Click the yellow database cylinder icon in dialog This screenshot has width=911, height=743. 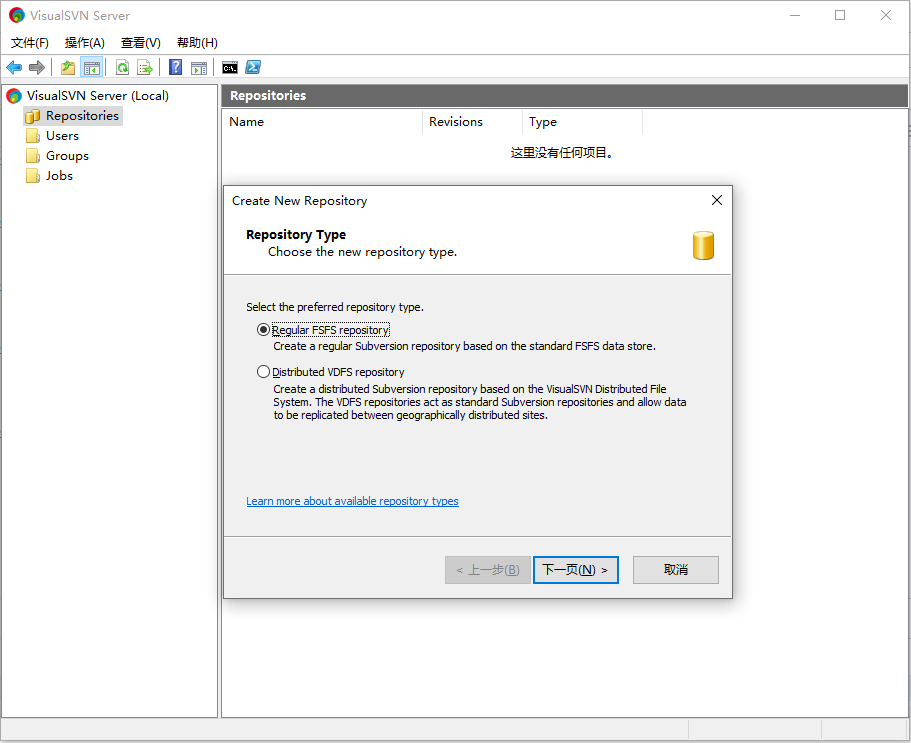(703, 245)
